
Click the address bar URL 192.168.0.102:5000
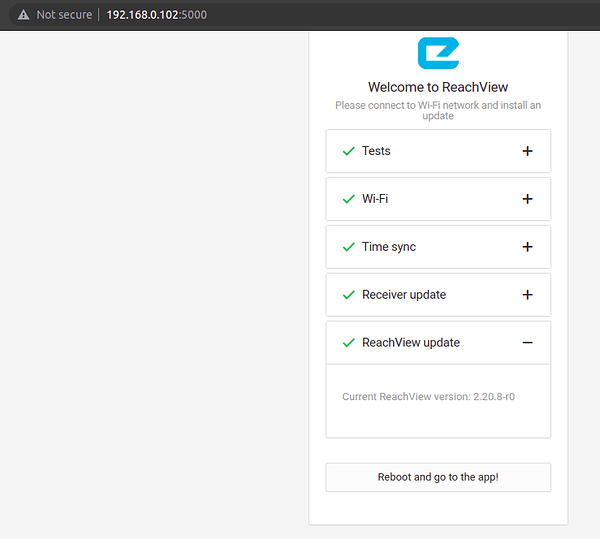157,15
